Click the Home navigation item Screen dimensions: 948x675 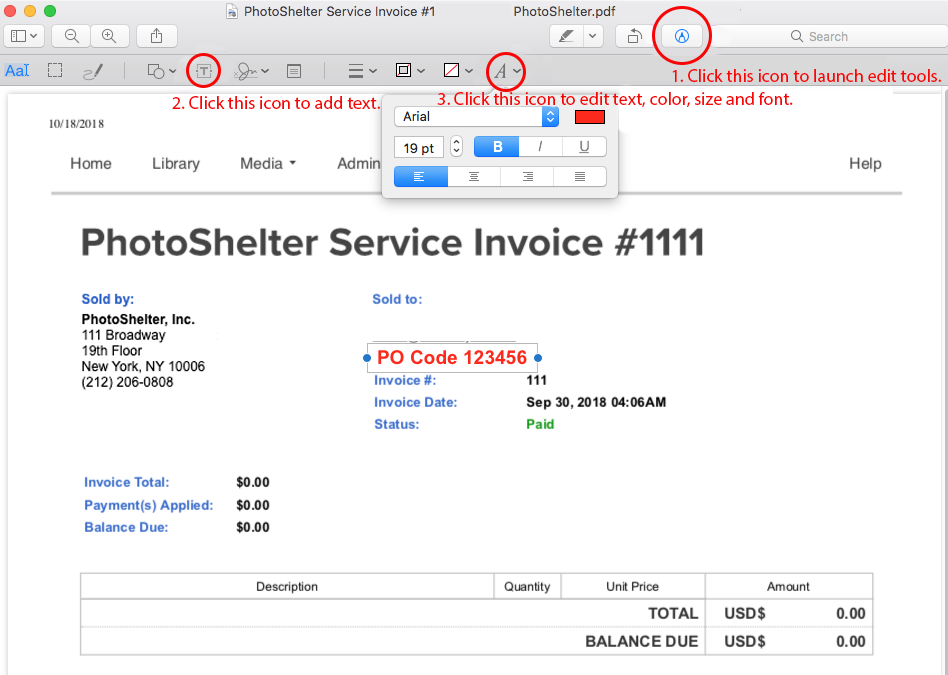click(x=91, y=163)
